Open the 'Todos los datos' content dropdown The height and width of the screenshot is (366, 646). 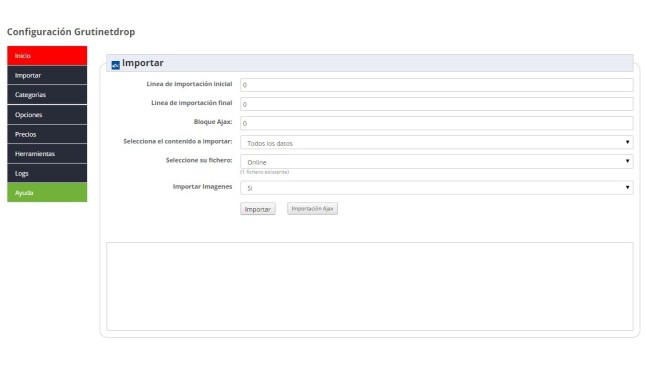click(x=437, y=143)
